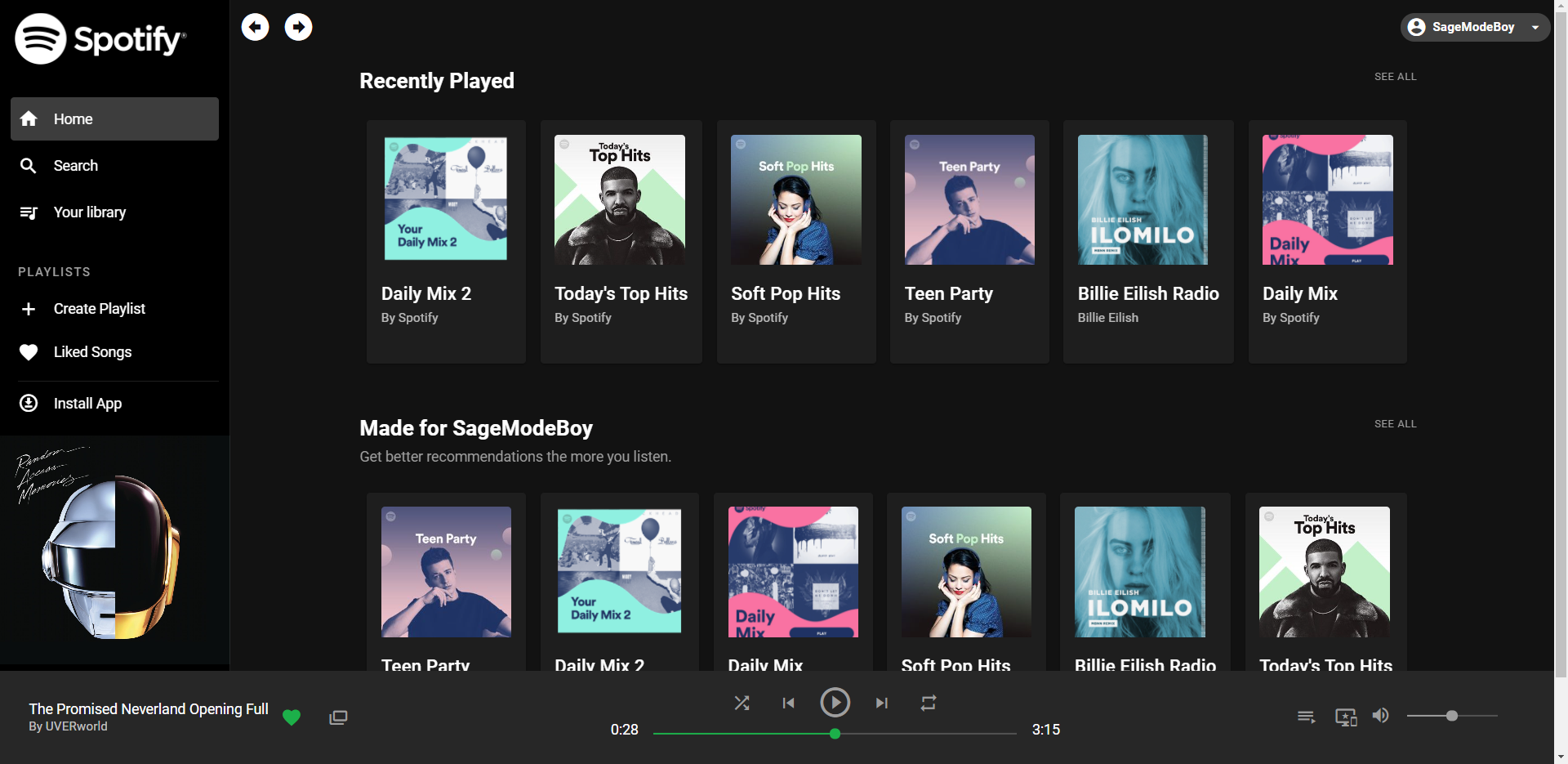Open the SageModeBoy account dropdown
The height and width of the screenshot is (764, 1568).
[x=1475, y=27]
